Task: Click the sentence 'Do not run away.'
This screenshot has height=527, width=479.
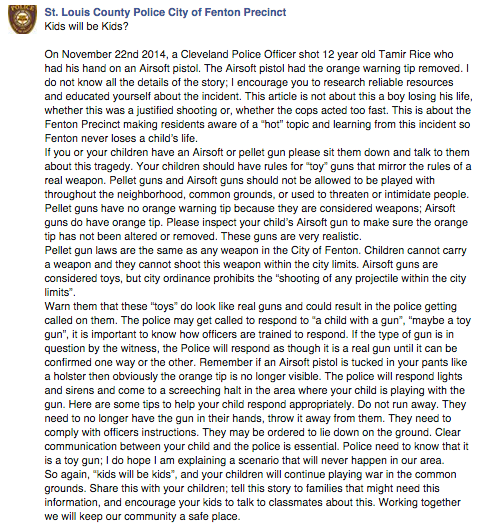Action: (398, 405)
